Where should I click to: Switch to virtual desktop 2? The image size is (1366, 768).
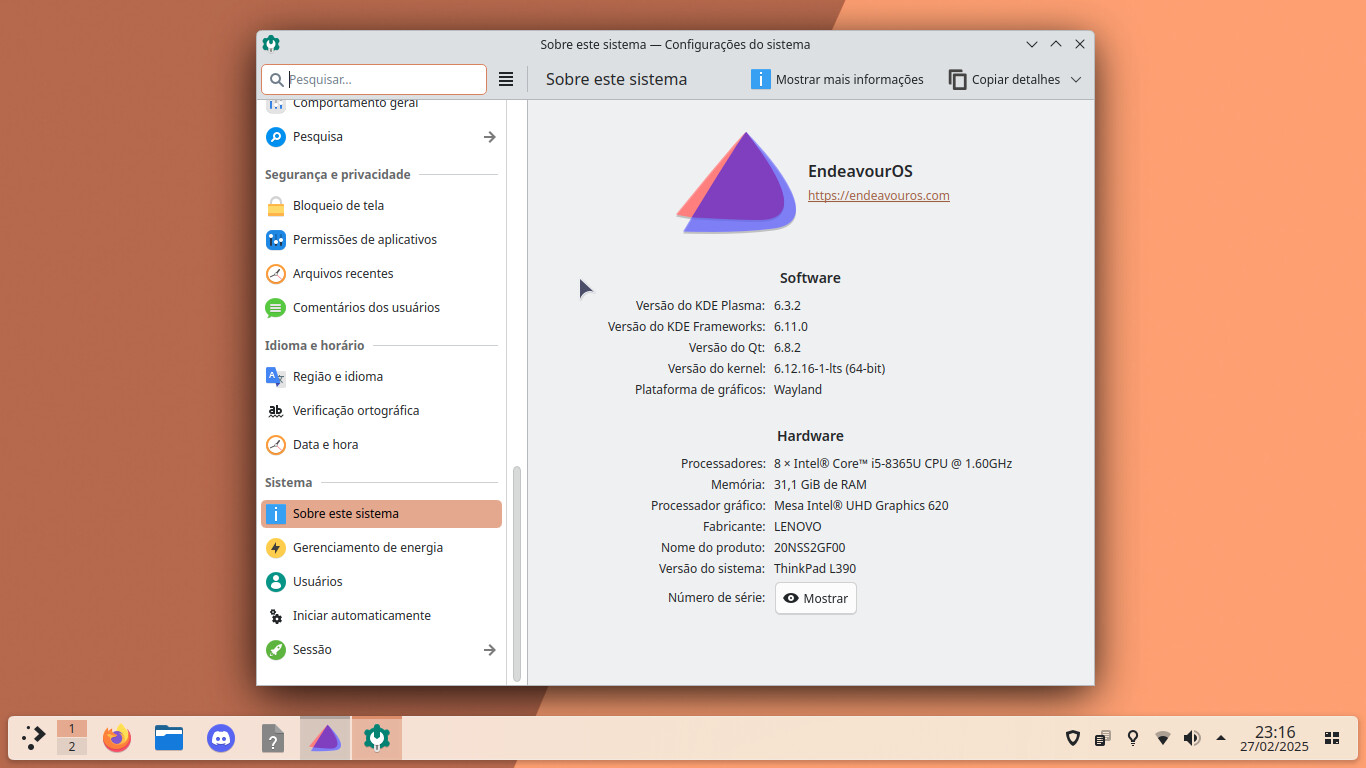pyautogui.click(x=72, y=747)
